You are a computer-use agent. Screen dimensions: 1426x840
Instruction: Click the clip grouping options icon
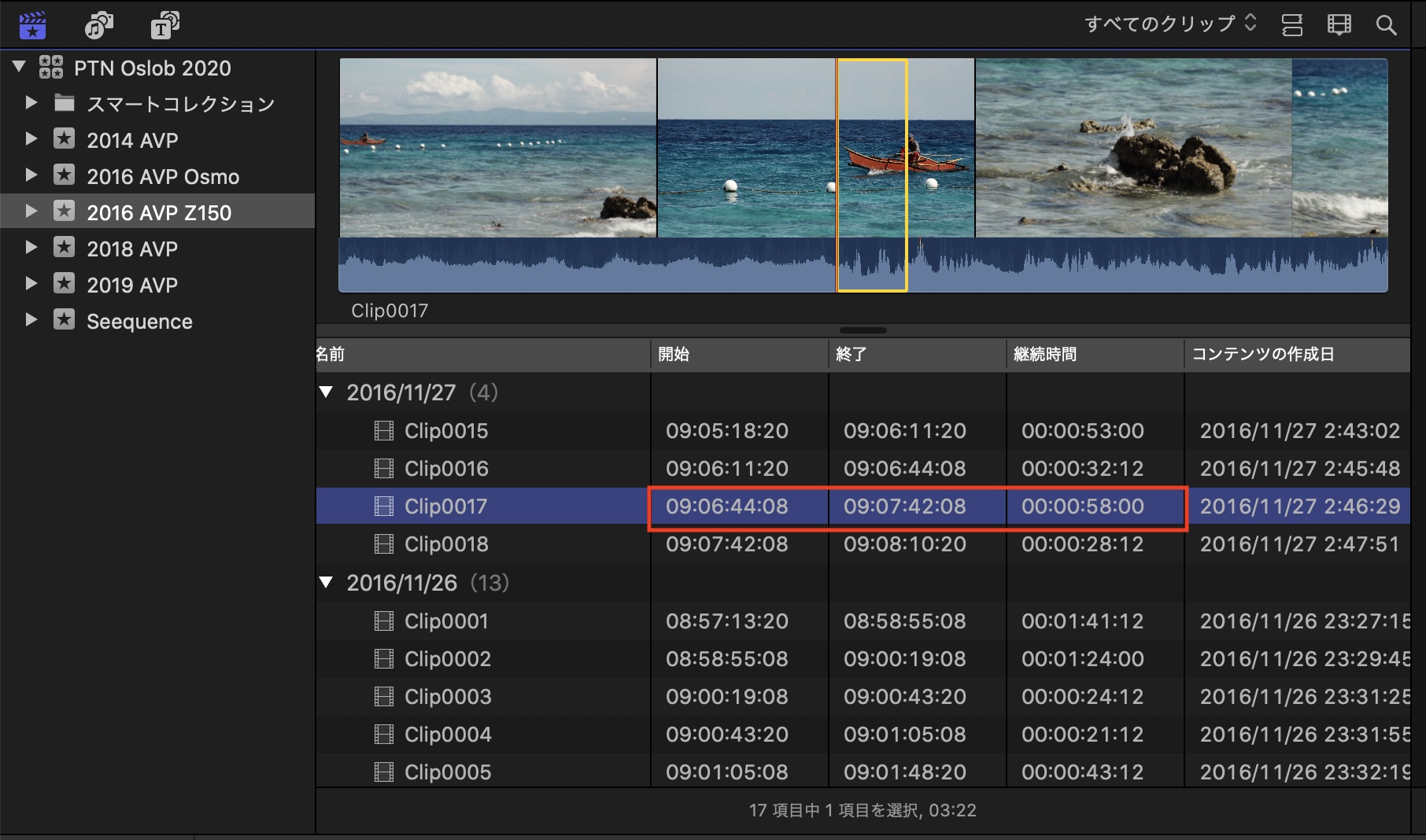click(1291, 25)
